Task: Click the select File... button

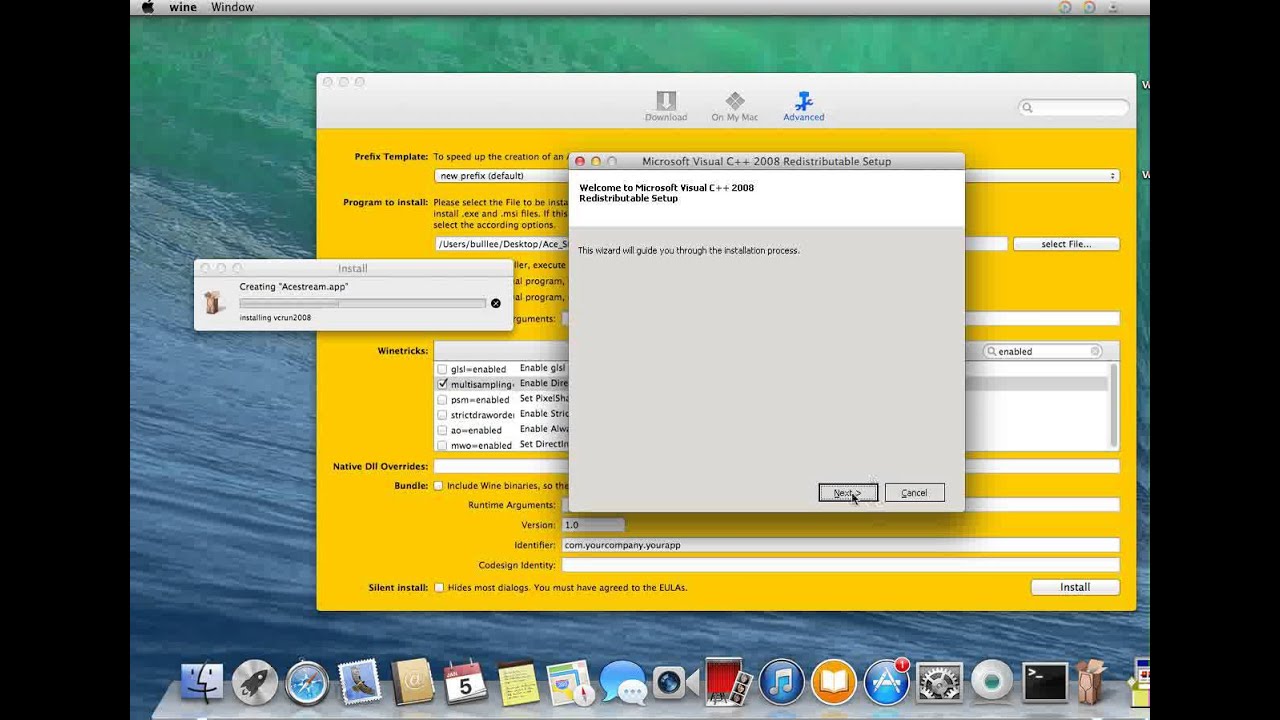Action: click(x=1066, y=244)
